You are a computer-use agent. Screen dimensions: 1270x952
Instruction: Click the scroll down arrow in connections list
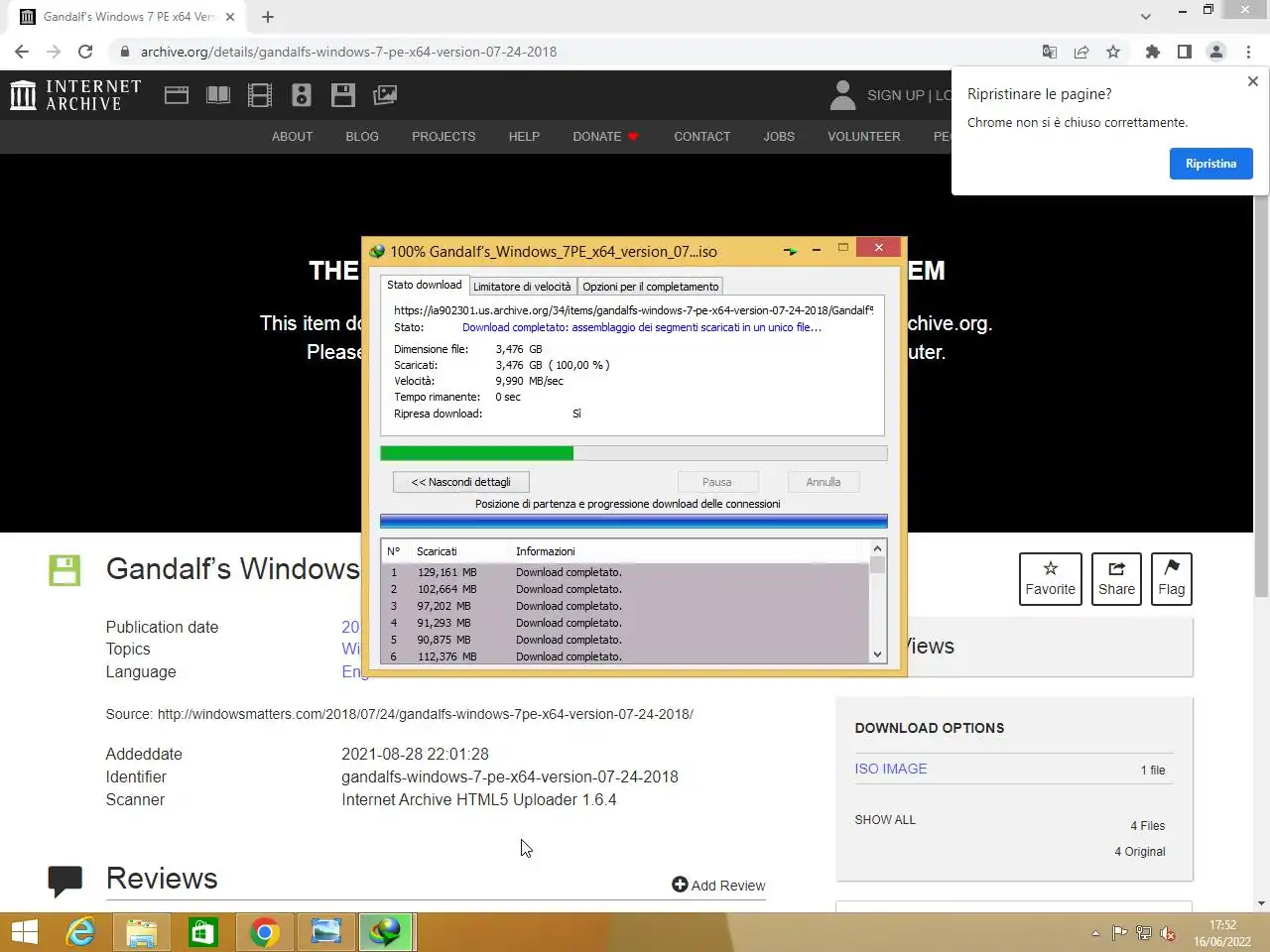click(877, 654)
